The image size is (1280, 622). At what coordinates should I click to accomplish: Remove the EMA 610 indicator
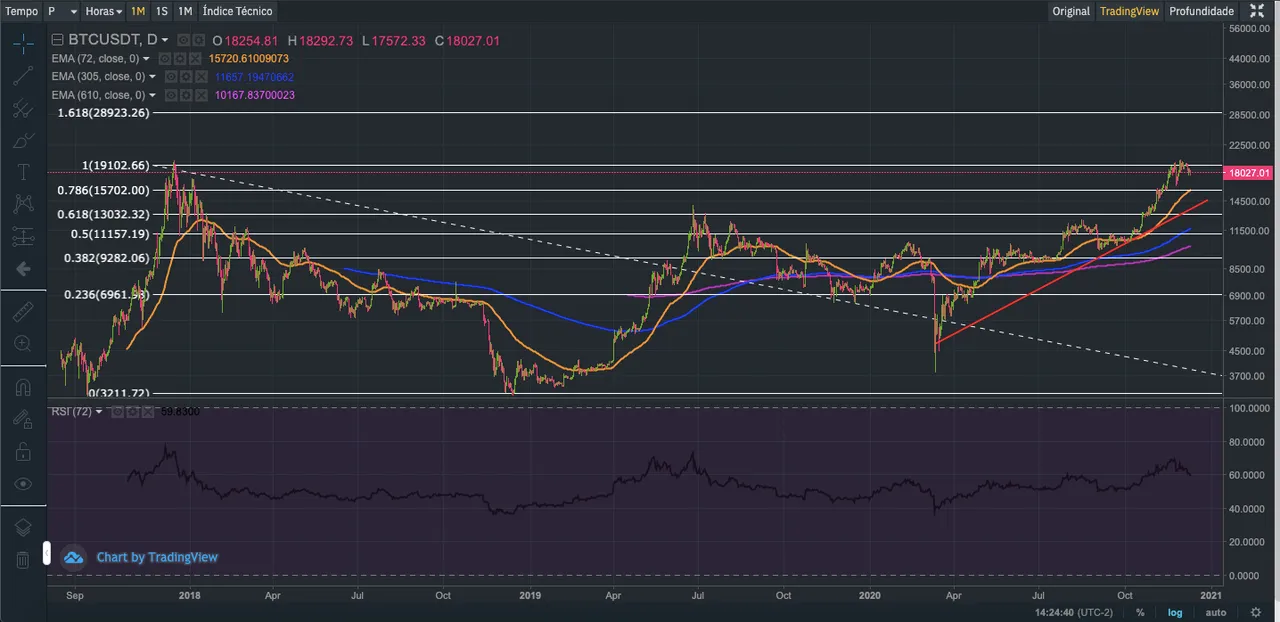tap(200, 95)
